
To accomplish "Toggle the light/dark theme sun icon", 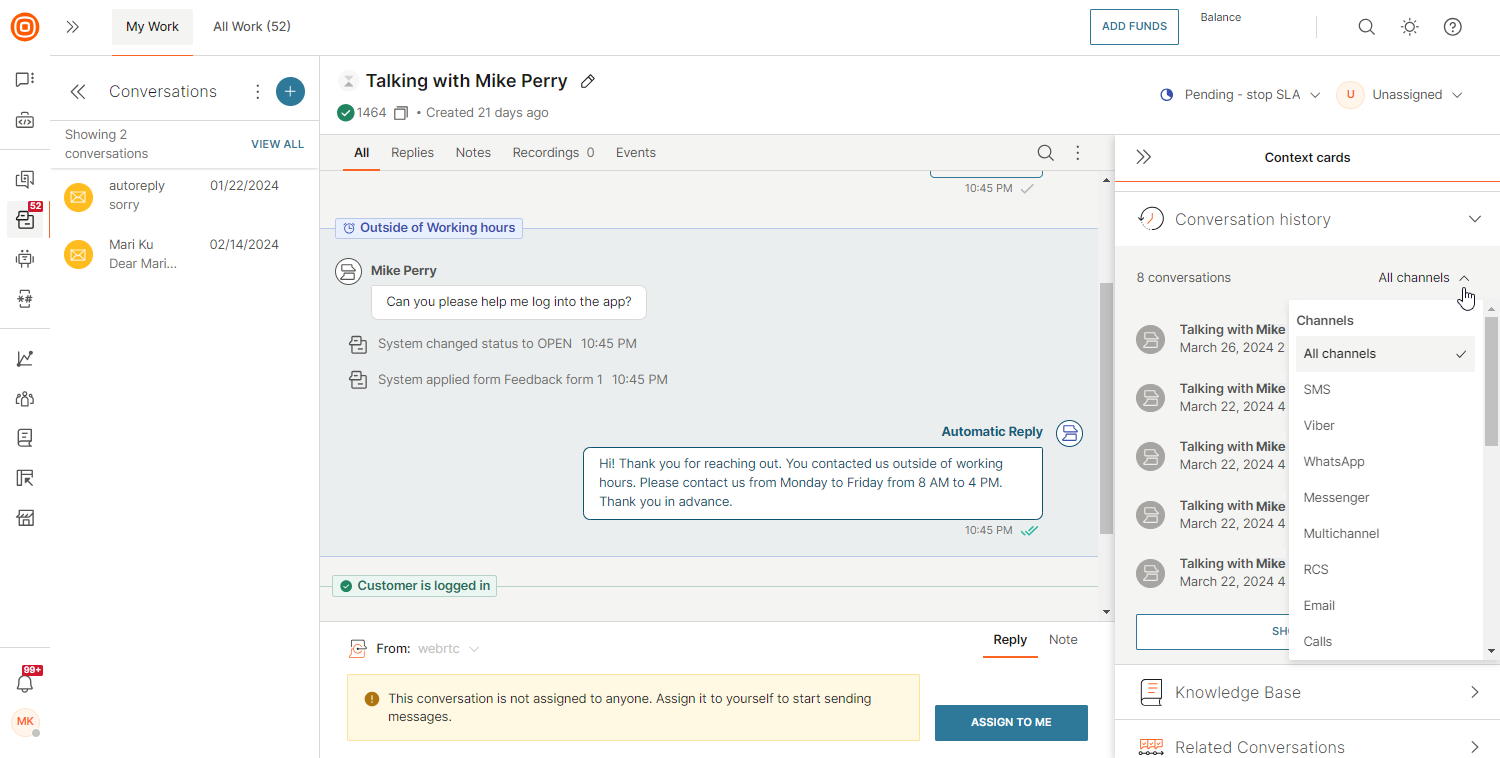I will tap(1410, 27).
